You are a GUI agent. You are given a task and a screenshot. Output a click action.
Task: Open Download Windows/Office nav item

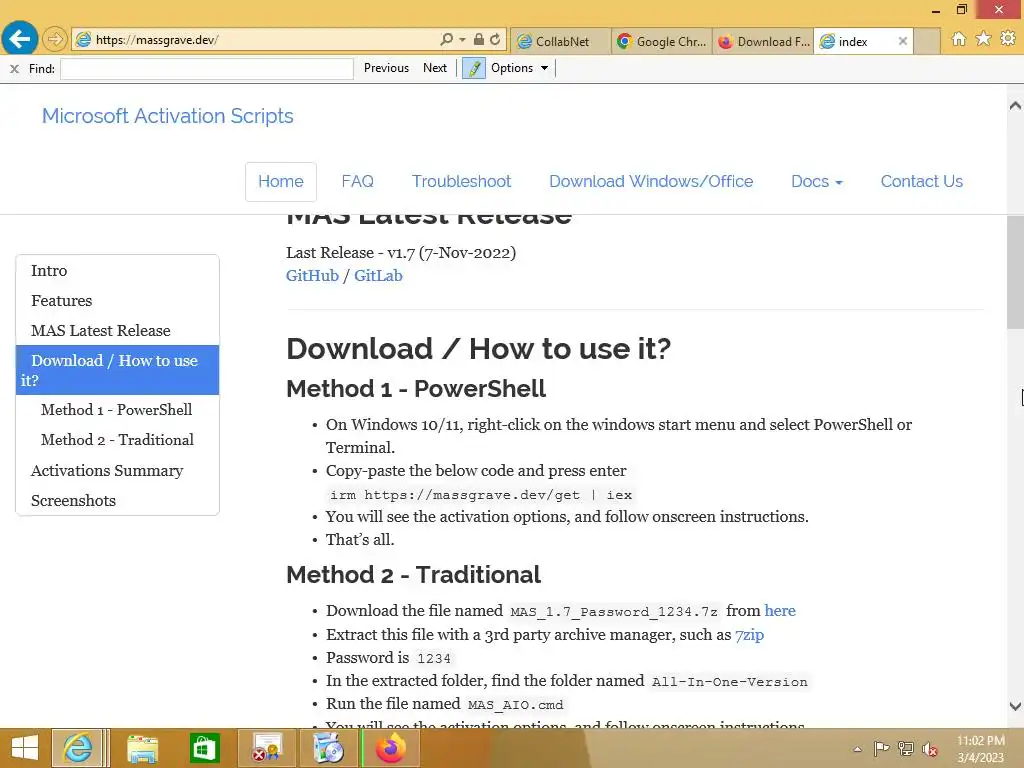point(651,182)
